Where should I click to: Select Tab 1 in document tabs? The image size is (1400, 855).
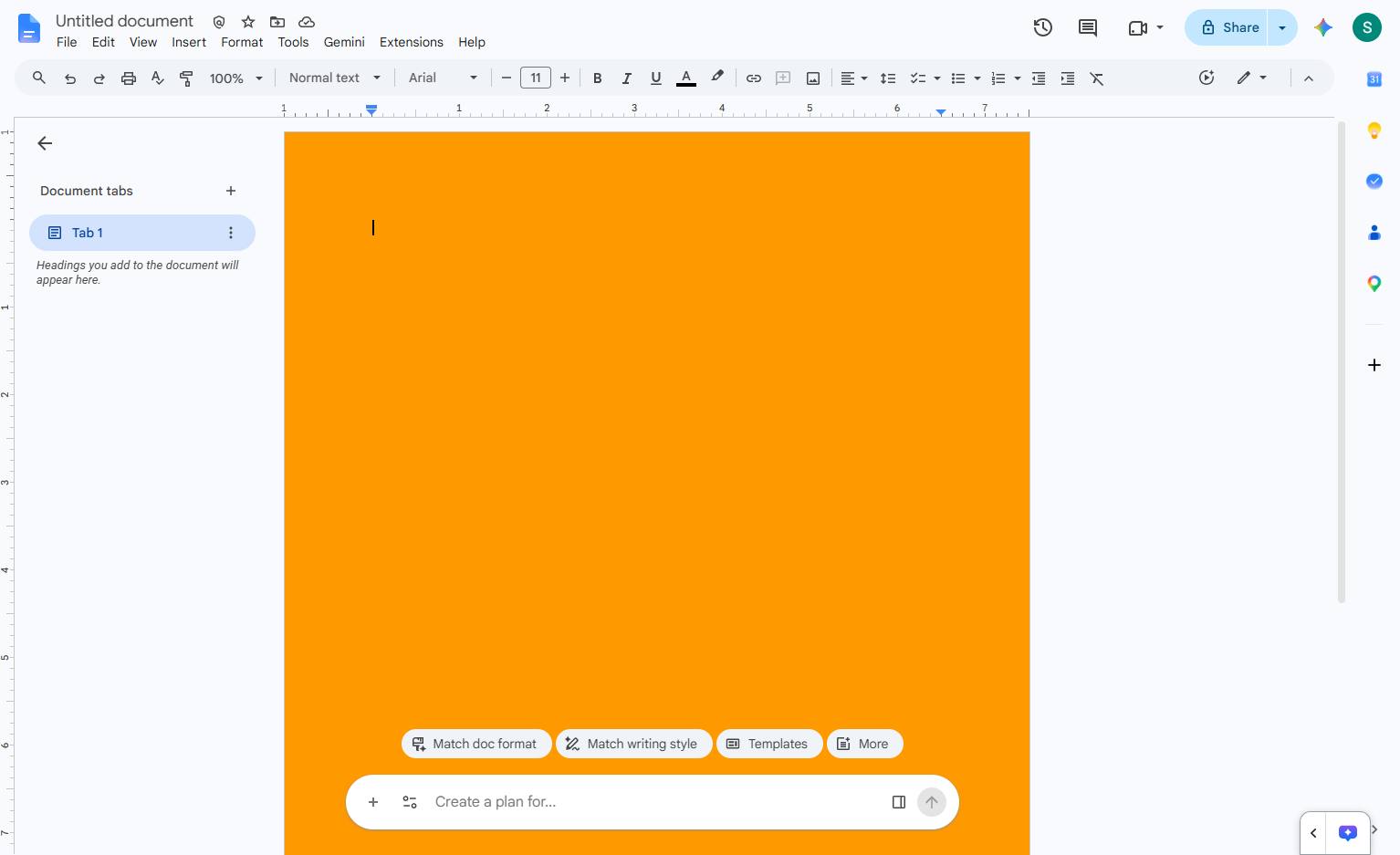(142, 233)
